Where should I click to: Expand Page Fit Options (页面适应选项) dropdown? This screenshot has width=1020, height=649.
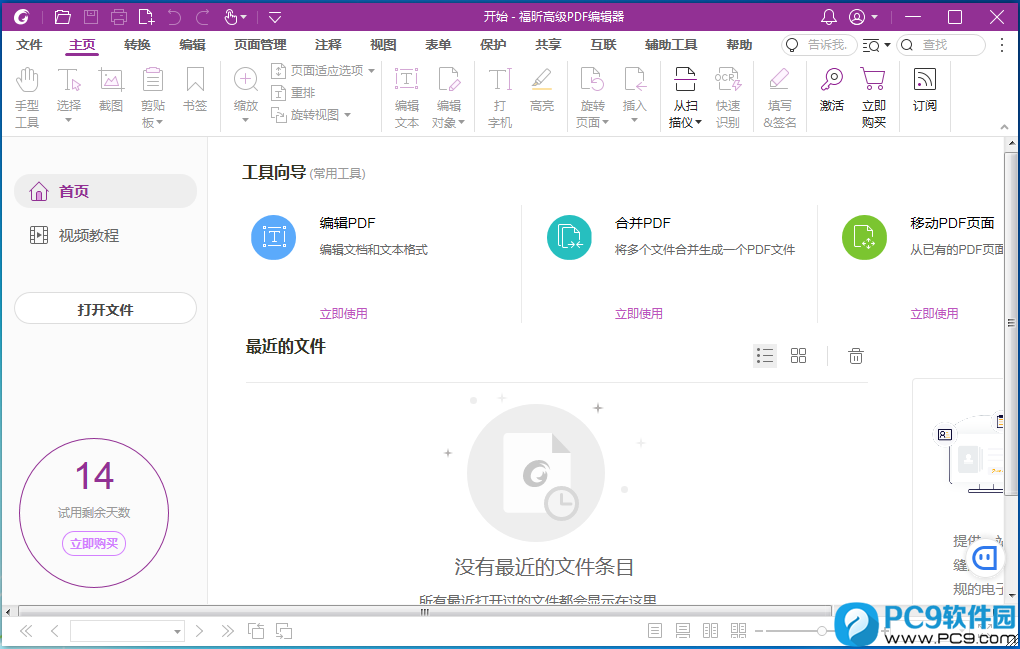coord(371,70)
